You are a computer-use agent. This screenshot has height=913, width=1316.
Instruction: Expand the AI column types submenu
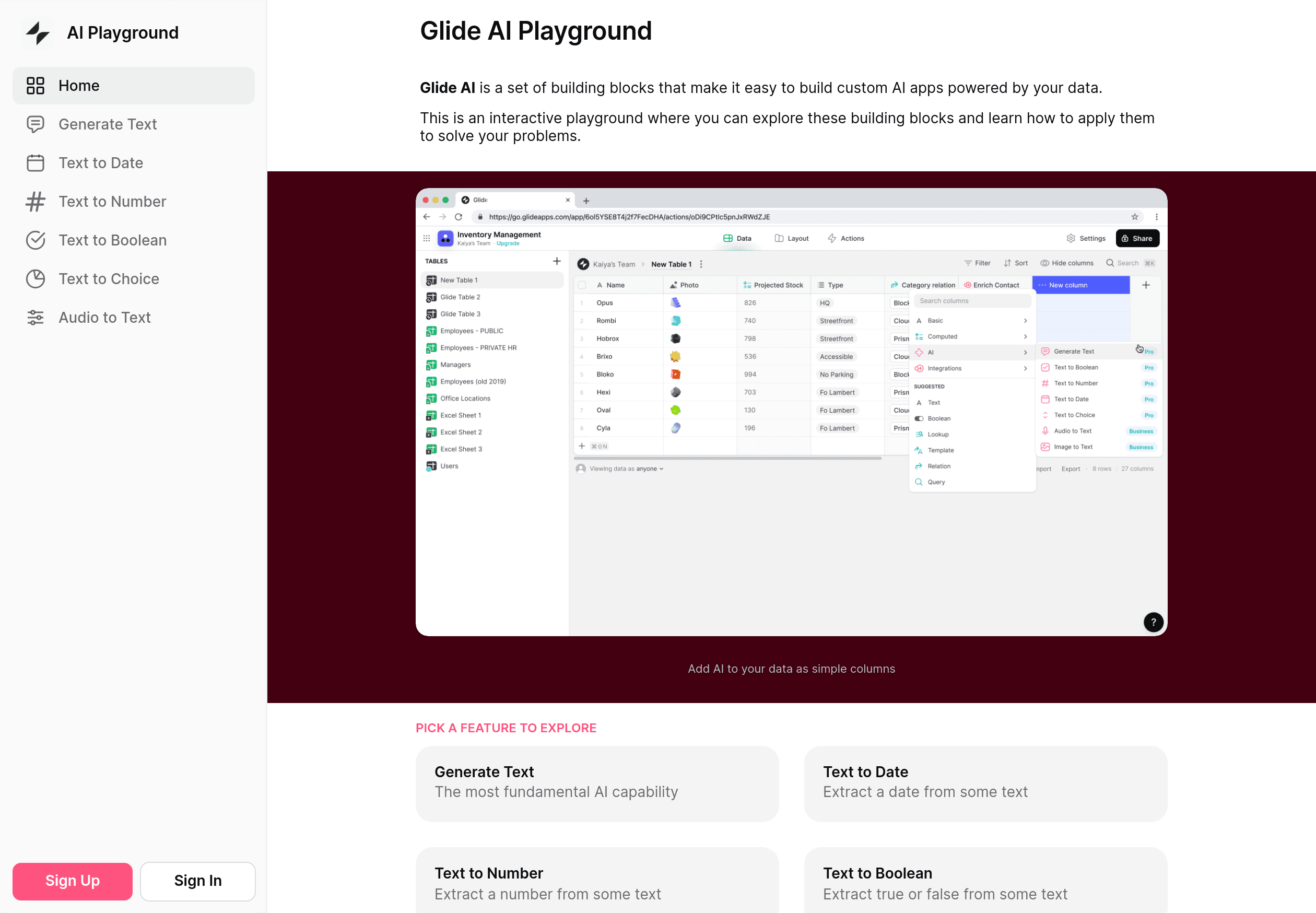(x=972, y=353)
